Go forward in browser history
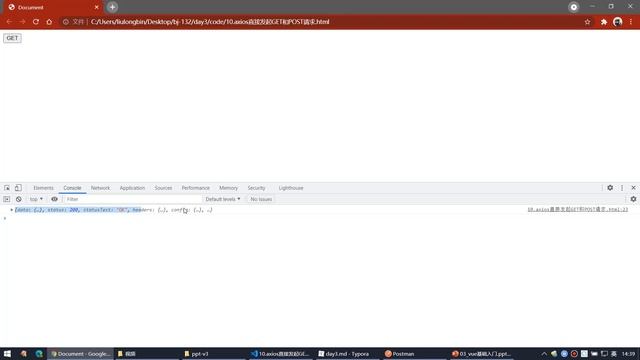Viewport: 640px width, 360px height. [x=22, y=22]
